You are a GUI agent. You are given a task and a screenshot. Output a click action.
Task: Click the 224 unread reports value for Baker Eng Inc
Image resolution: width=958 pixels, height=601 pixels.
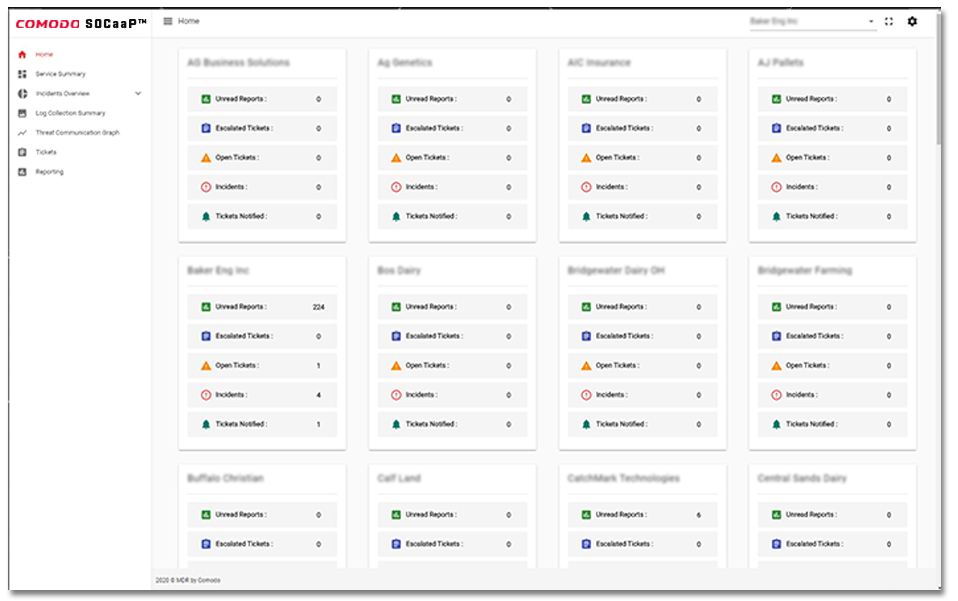point(318,307)
